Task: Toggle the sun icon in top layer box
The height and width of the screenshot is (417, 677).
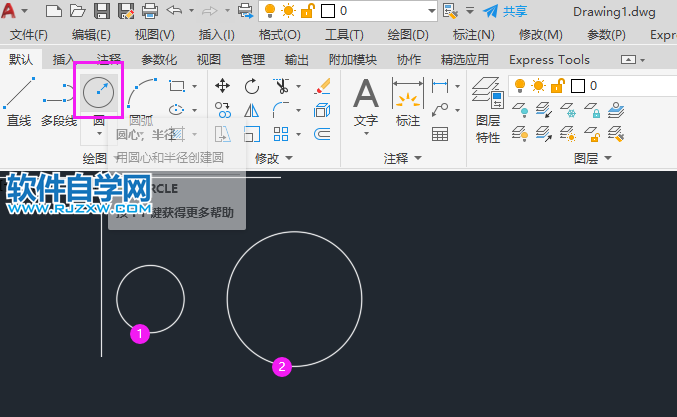Action: click(288, 11)
